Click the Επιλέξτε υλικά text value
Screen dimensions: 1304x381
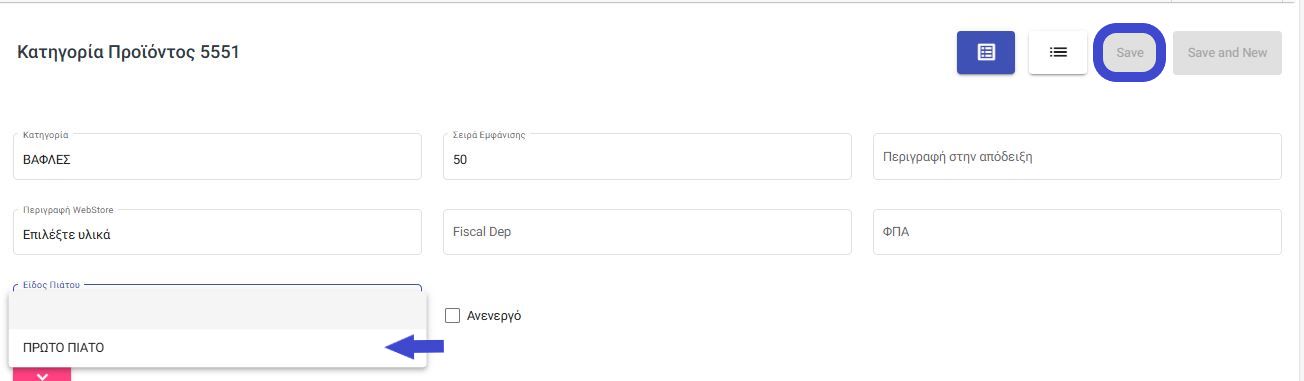(x=66, y=236)
